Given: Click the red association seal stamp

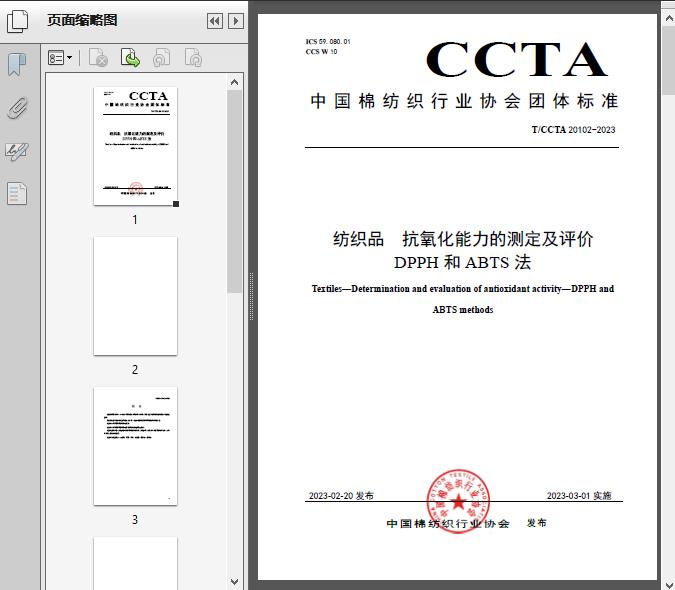Looking at the screenshot, I should (458, 501).
